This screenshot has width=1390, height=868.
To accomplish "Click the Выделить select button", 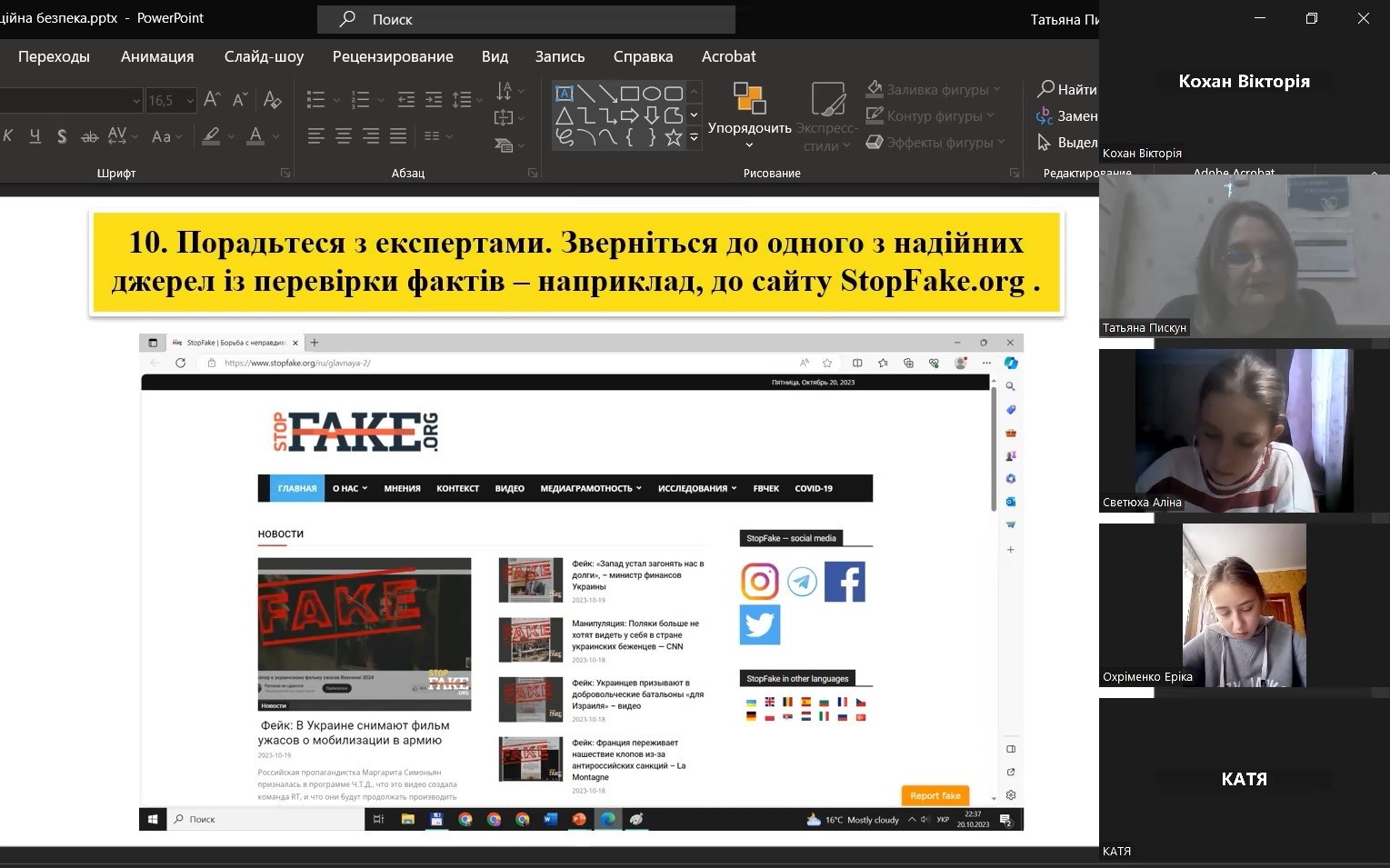I will (x=1067, y=143).
